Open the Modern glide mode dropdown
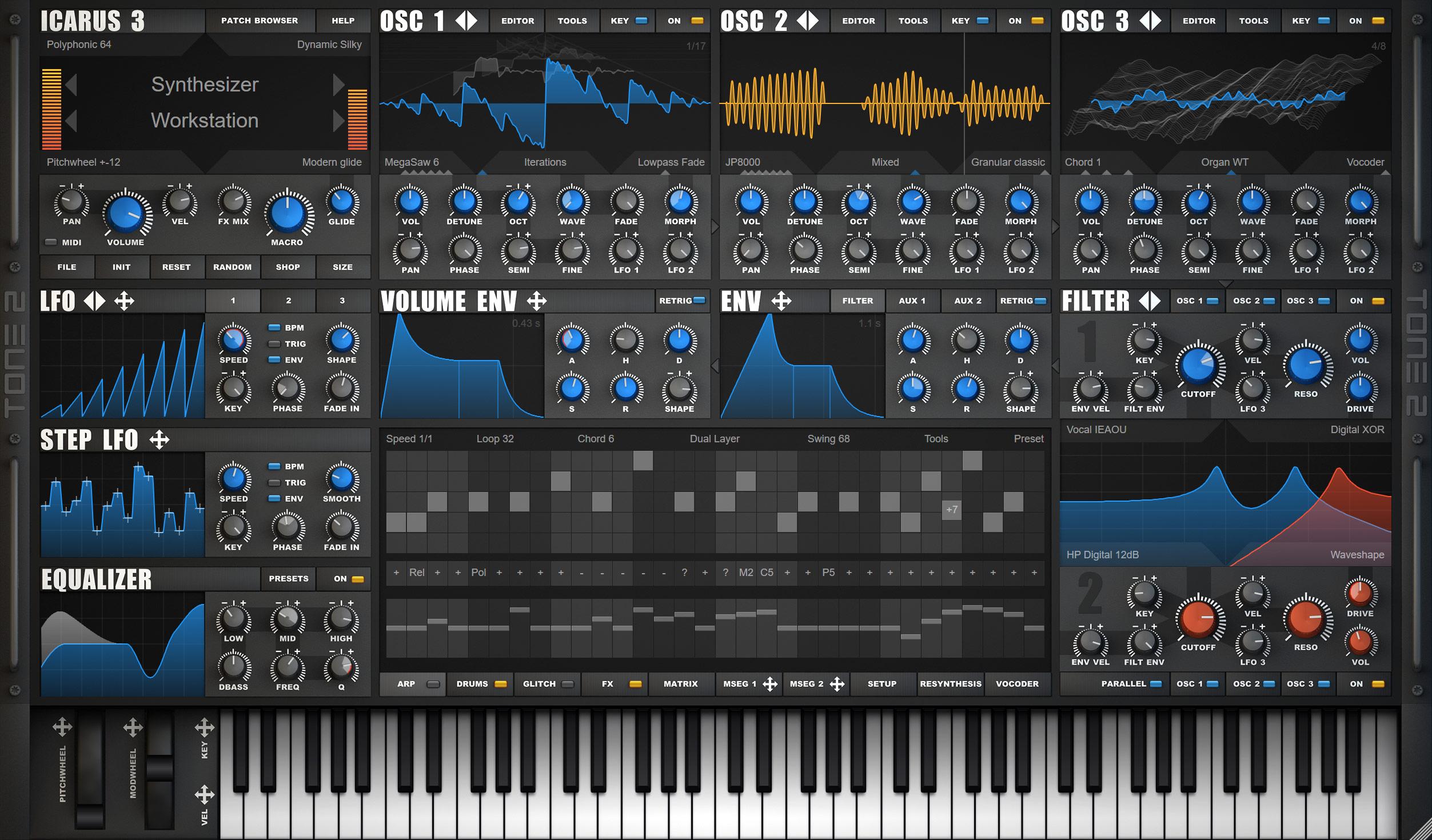This screenshot has height=840, width=1432. 332,162
